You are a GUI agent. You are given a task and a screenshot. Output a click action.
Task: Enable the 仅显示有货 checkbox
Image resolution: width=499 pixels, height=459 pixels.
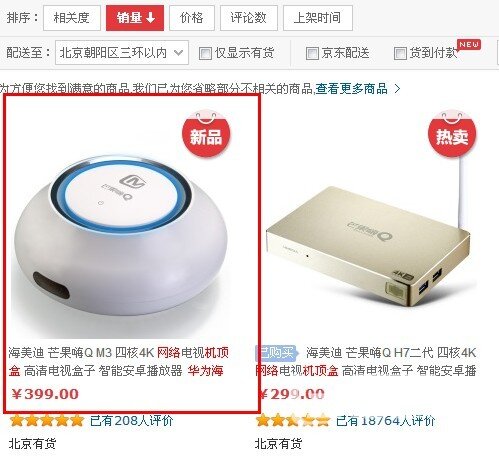[x=205, y=53]
